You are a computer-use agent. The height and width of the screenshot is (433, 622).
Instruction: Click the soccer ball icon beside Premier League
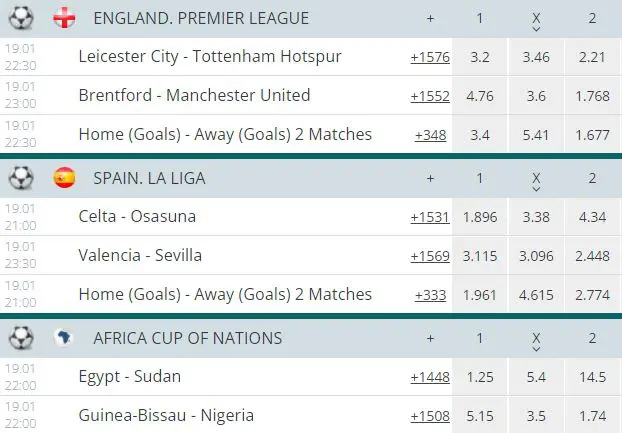[x=21, y=18]
